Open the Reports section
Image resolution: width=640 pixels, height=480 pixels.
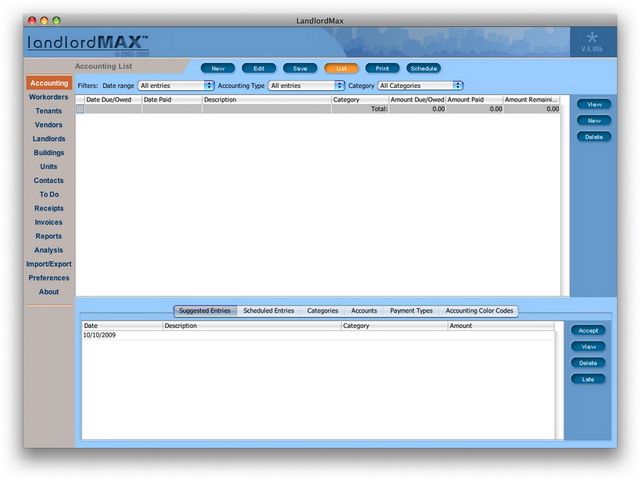(x=49, y=236)
